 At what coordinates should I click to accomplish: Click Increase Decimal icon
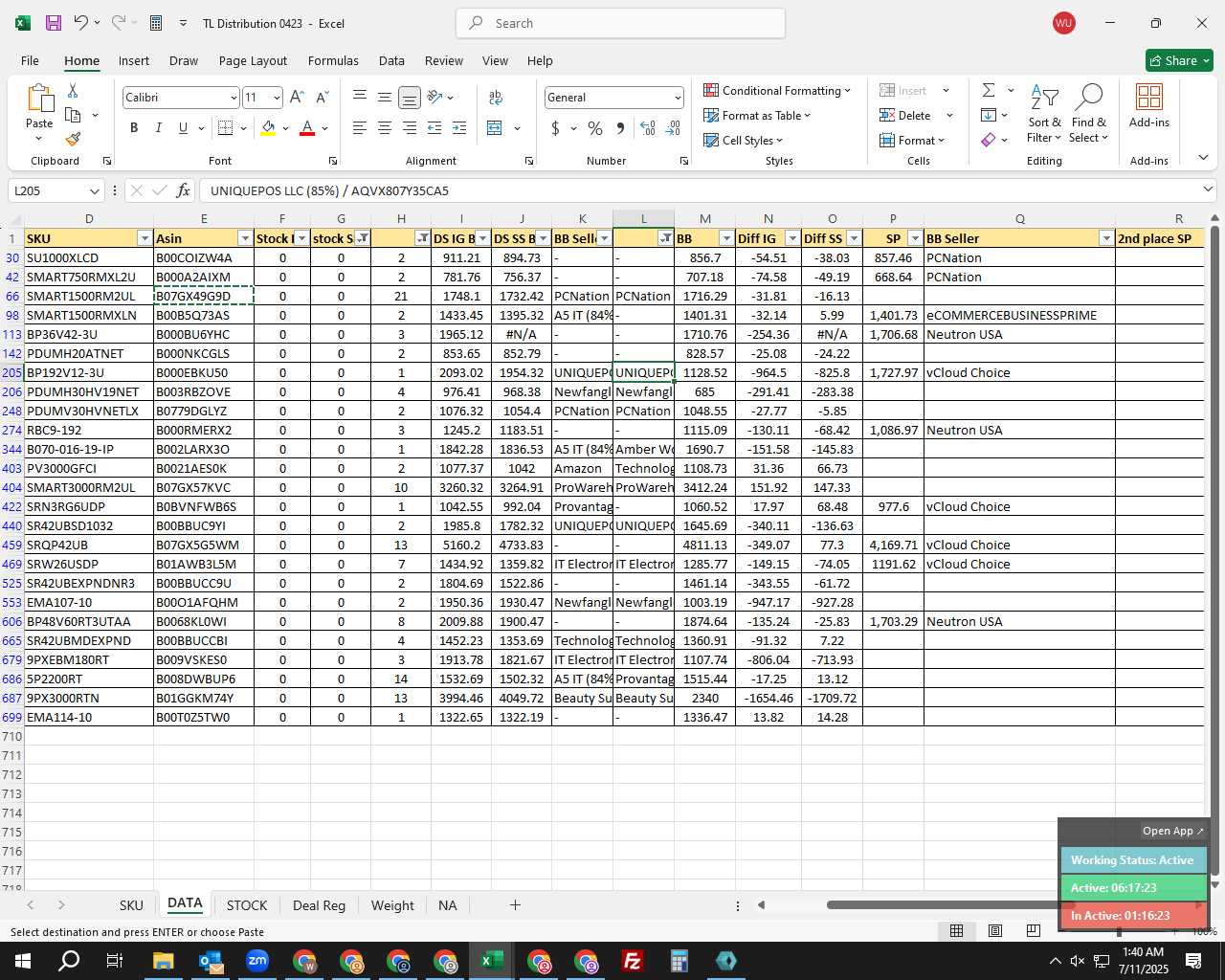point(648,128)
